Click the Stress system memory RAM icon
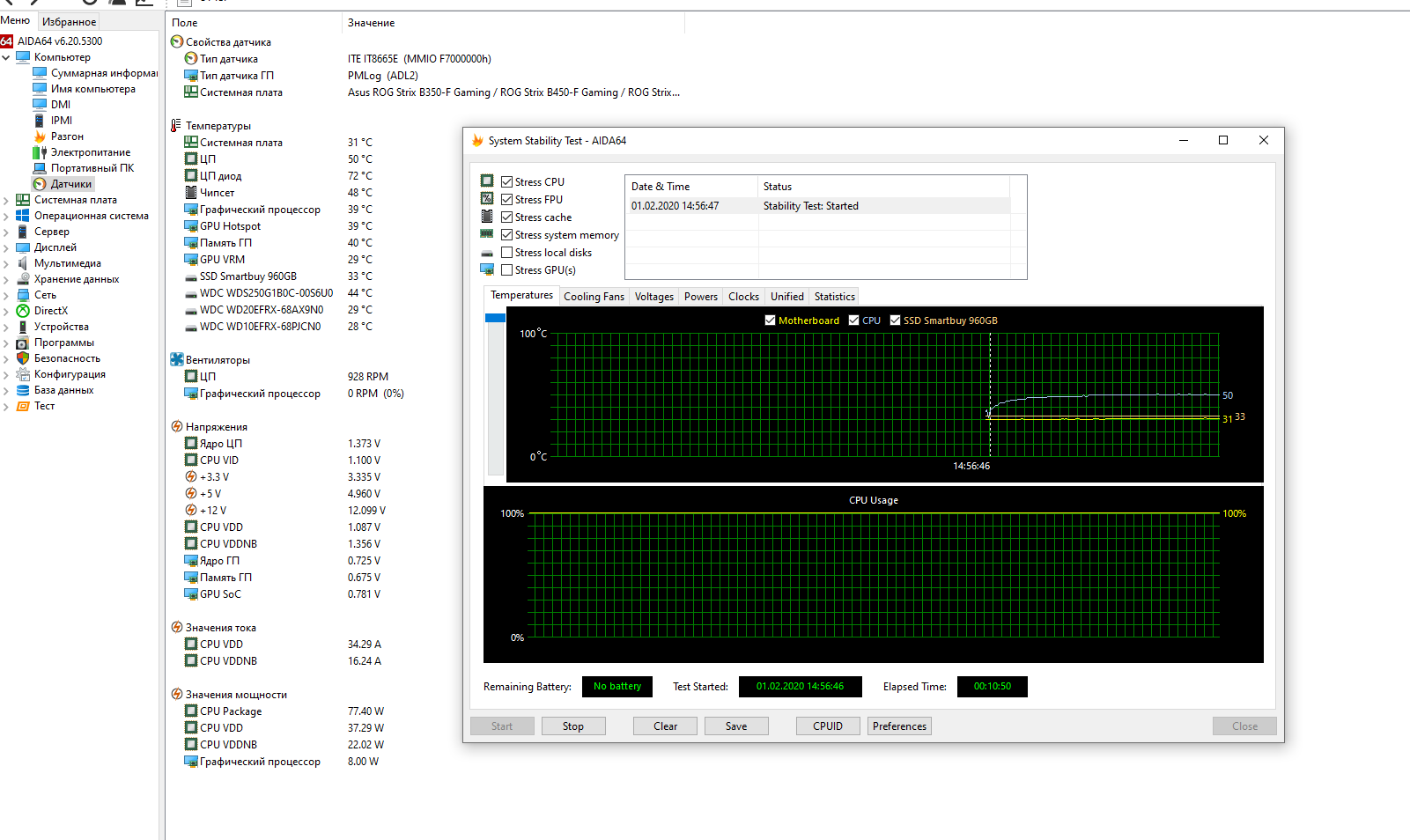The height and width of the screenshot is (840, 1410). pyautogui.click(x=487, y=234)
